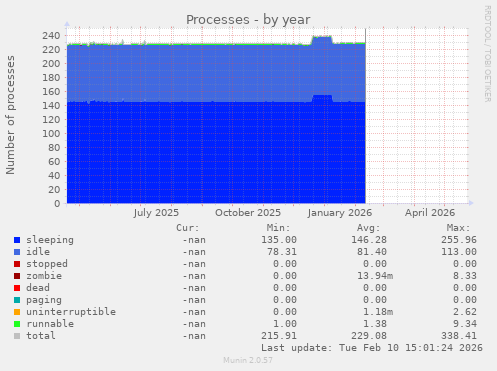This screenshot has width=497, height=371.
Task: Click the 'Max:' column header
Action: 458,228
